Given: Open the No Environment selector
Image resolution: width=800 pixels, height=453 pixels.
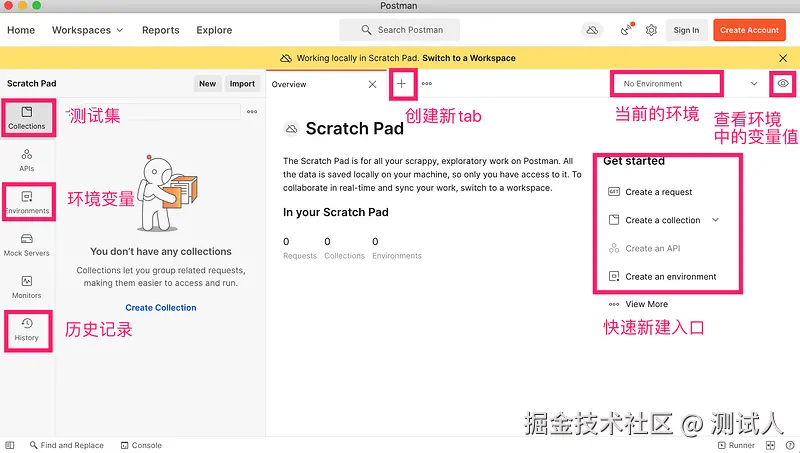Looking at the screenshot, I should coord(666,84).
